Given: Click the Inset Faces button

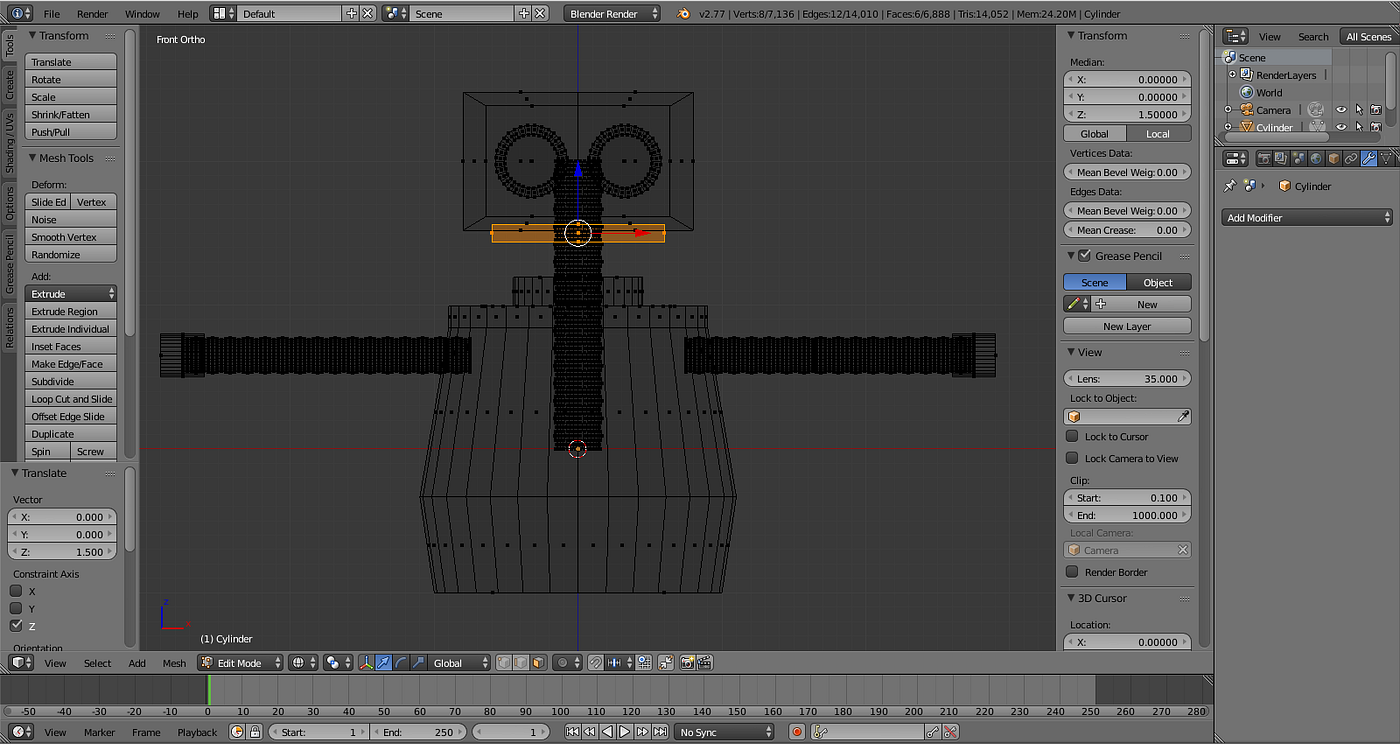Looking at the screenshot, I should tap(71, 346).
